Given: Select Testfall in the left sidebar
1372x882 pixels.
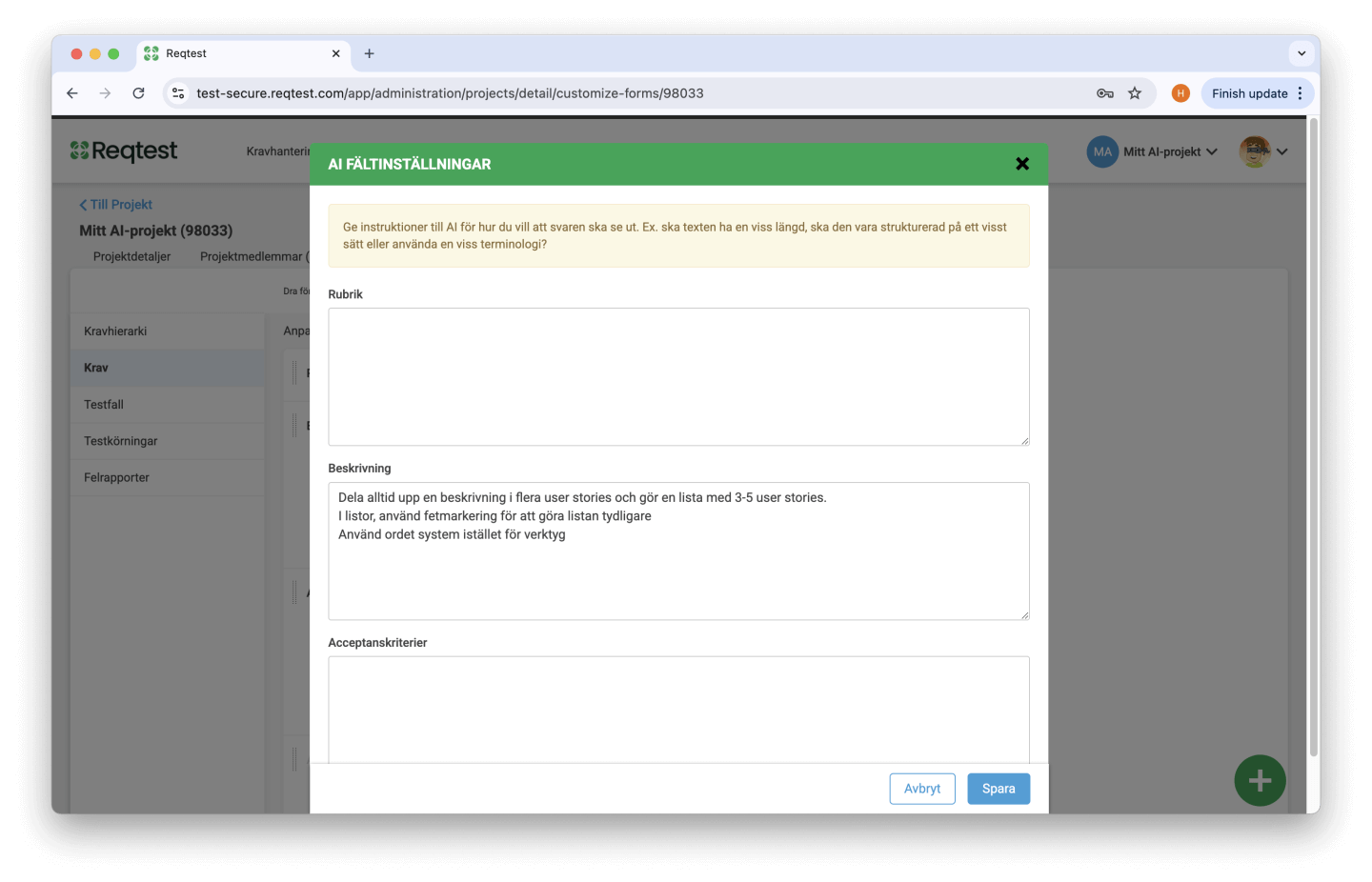Looking at the screenshot, I should point(104,405).
